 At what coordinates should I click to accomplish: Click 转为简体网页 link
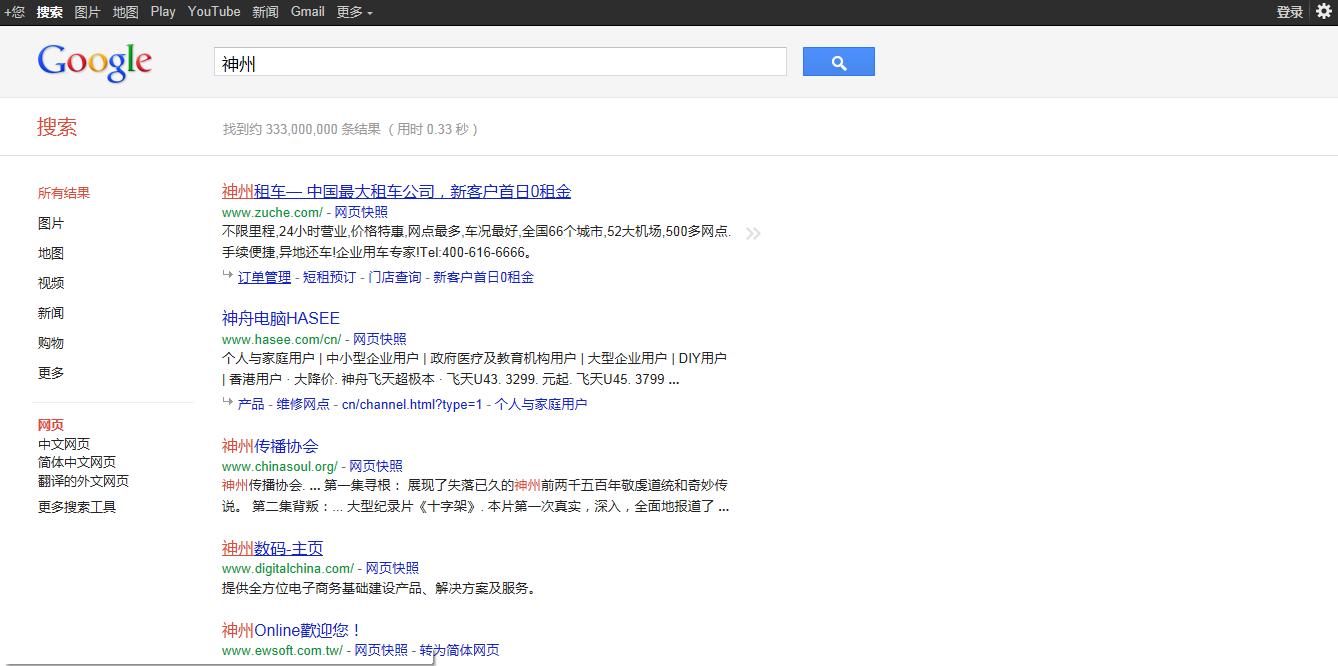[x=459, y=650]
